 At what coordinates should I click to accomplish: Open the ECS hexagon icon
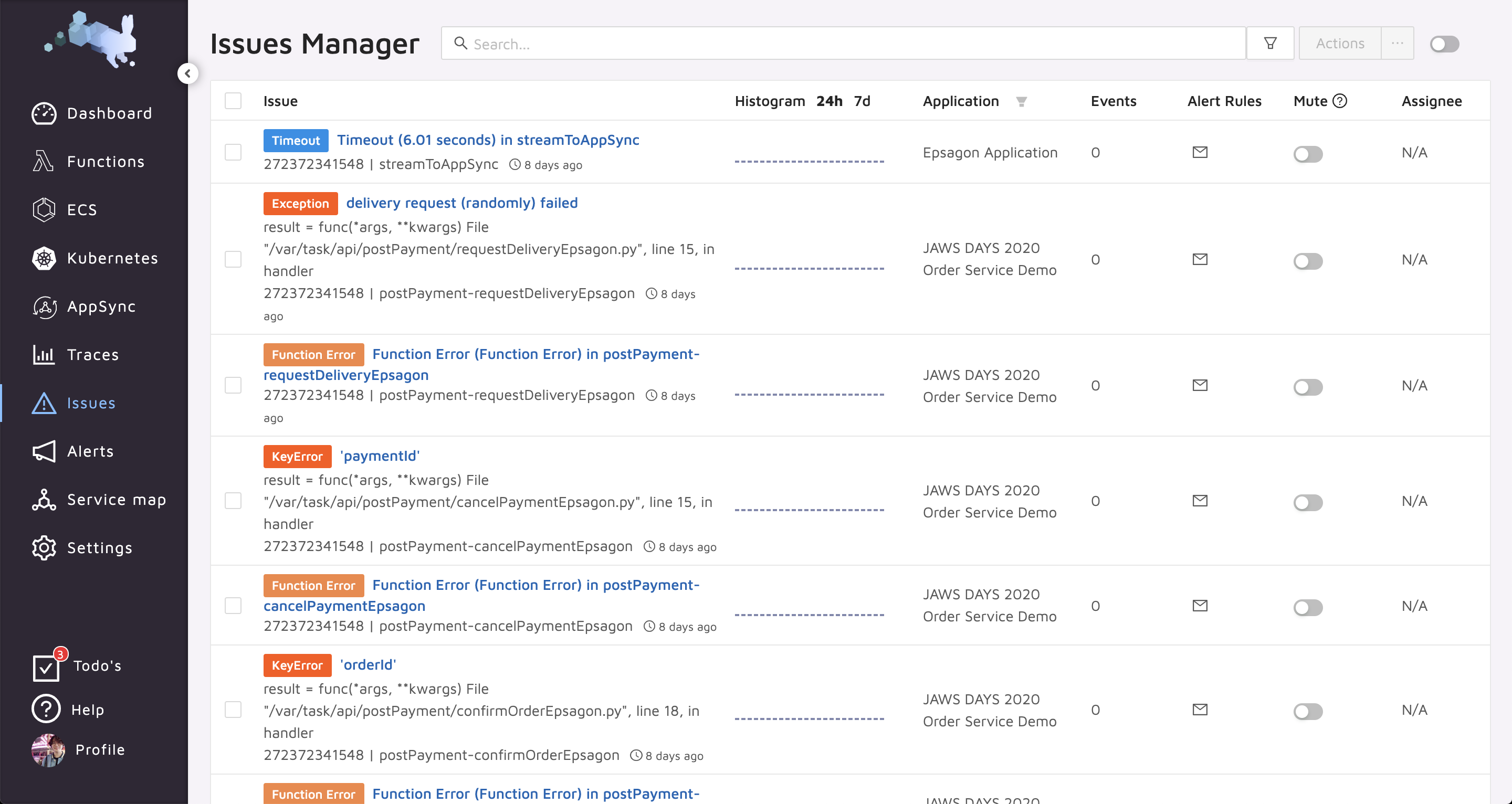click(44, 209)
